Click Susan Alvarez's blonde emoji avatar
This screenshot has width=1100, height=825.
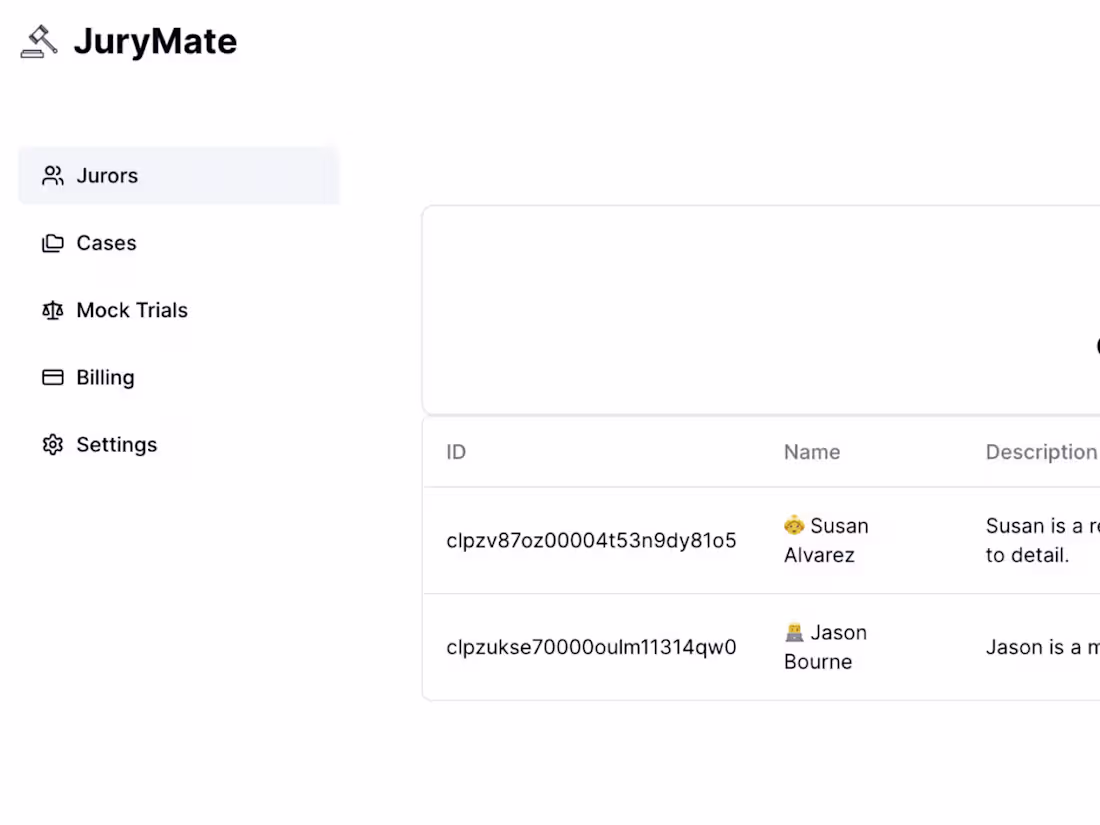(x=793, y=525)
